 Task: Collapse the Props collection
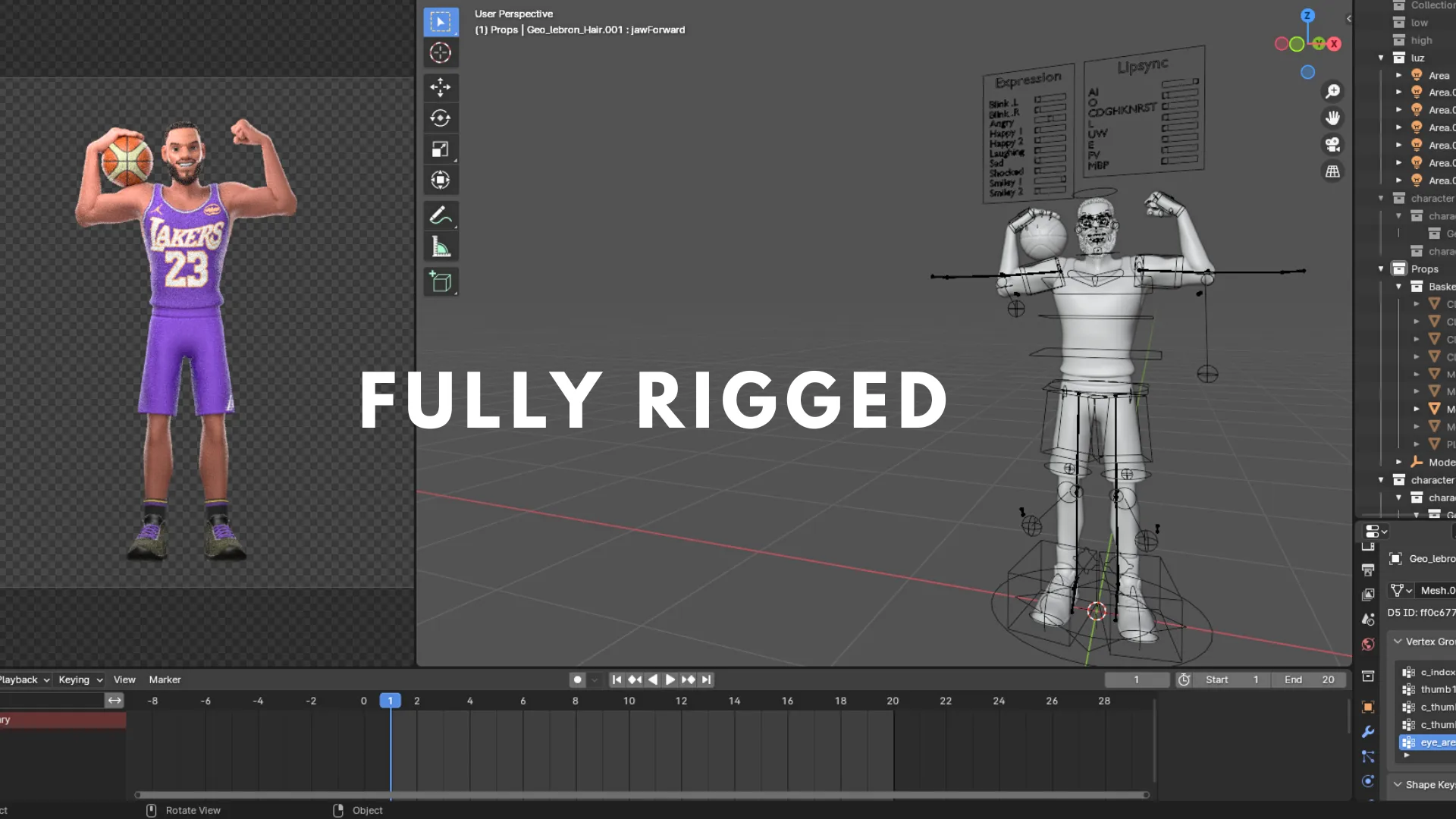click(x=1381, y=269)
